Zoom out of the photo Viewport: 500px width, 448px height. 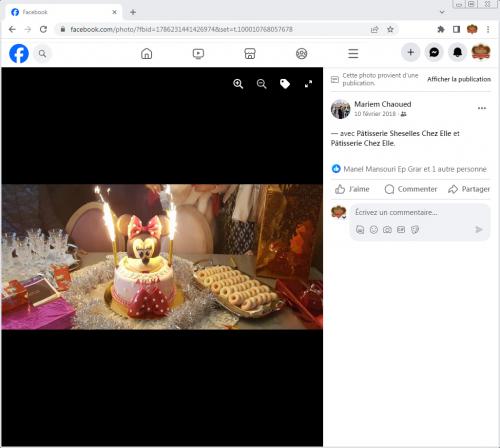(262, 84)
